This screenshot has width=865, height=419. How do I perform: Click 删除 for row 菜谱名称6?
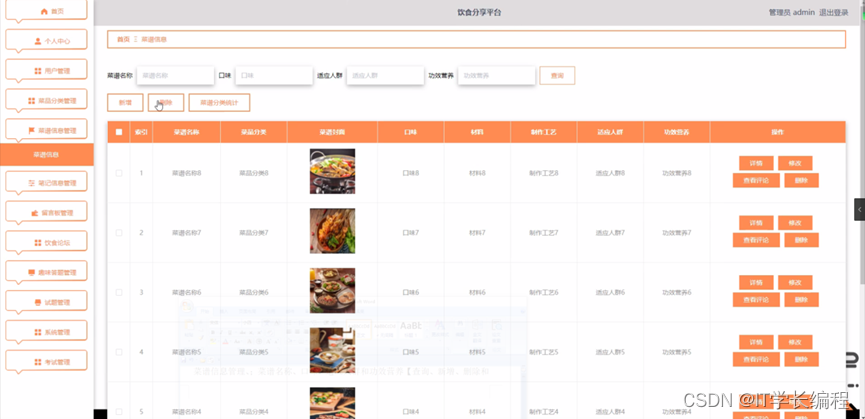[801, 299]
